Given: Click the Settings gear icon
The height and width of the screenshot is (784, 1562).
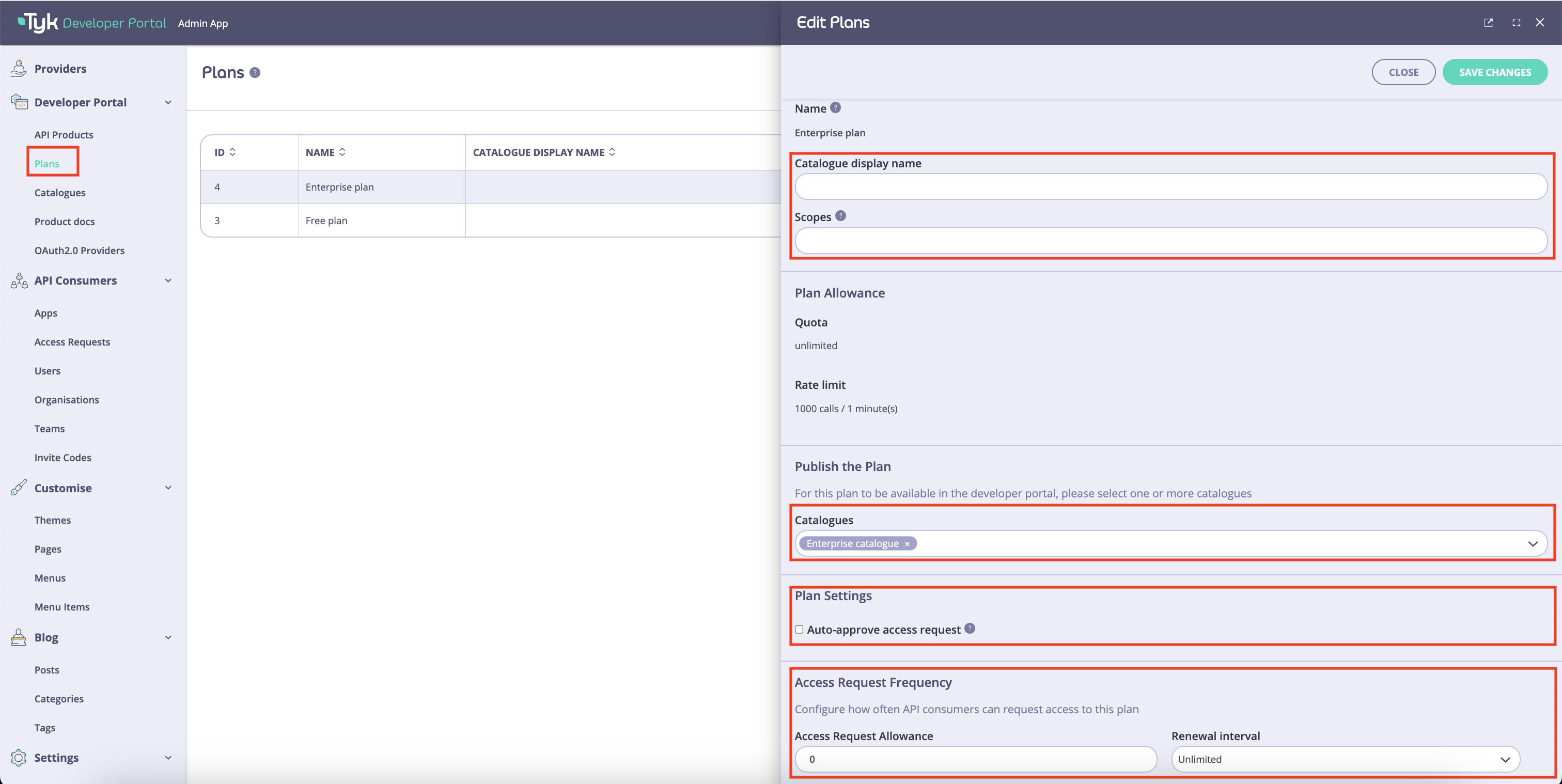Looking at the screenshot, I should click(18, 757).
